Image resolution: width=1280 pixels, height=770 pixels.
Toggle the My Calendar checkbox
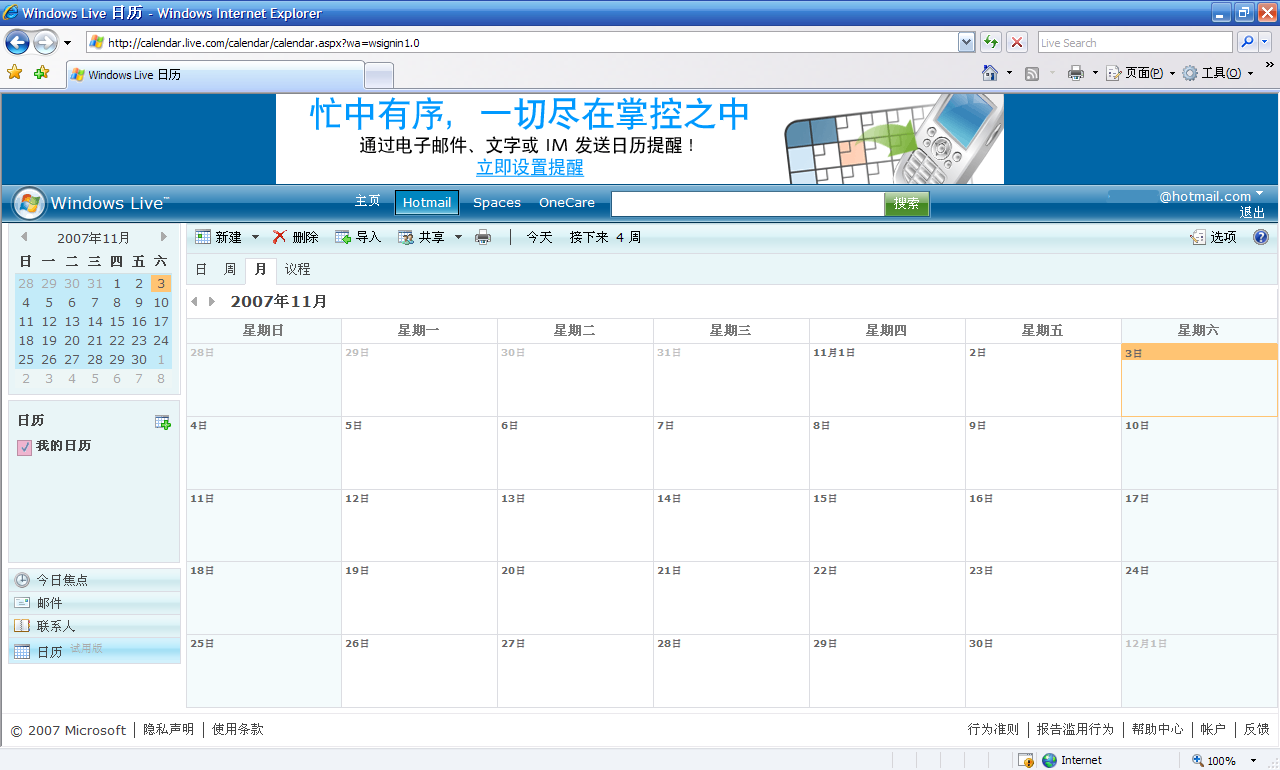(25, 448)
